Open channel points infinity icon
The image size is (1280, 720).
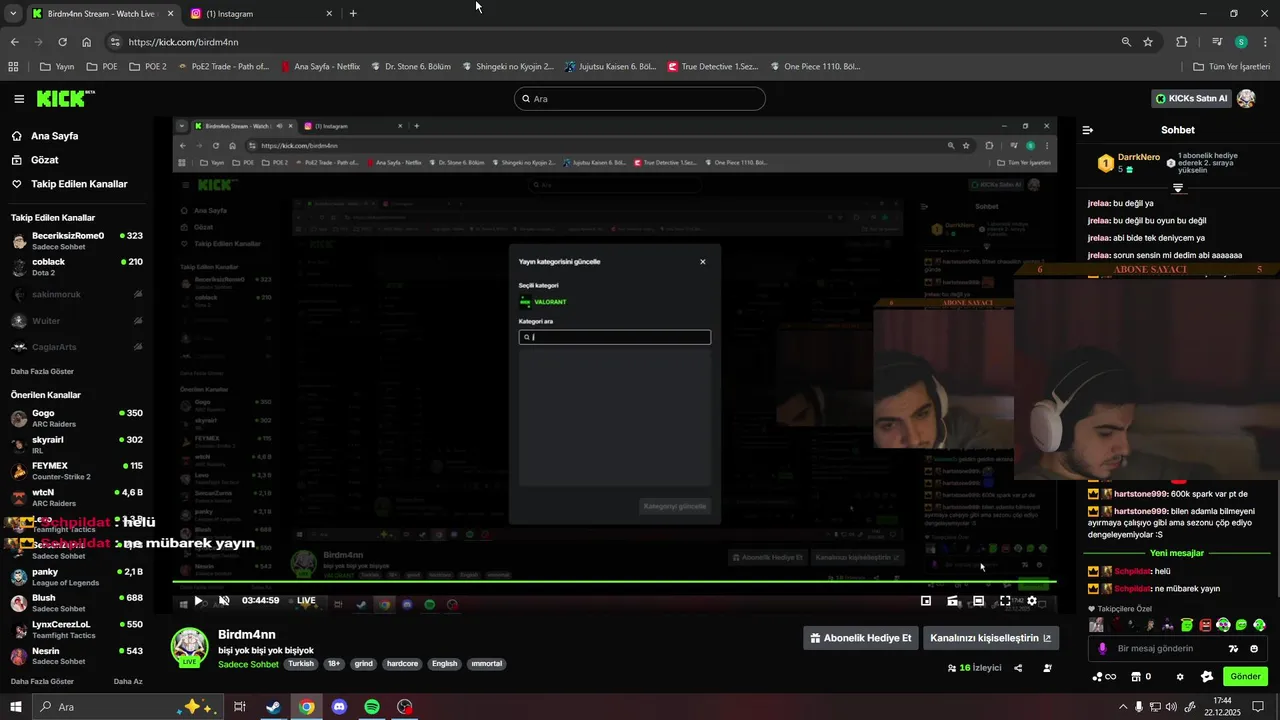(x=1104, y=677)
